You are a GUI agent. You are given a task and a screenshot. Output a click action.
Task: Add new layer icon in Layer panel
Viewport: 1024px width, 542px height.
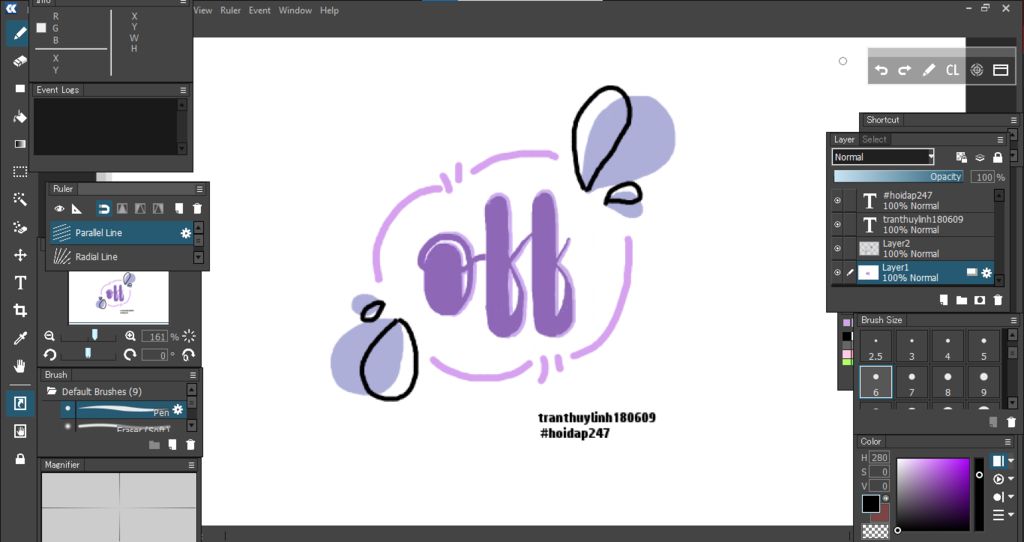(944, 300)
